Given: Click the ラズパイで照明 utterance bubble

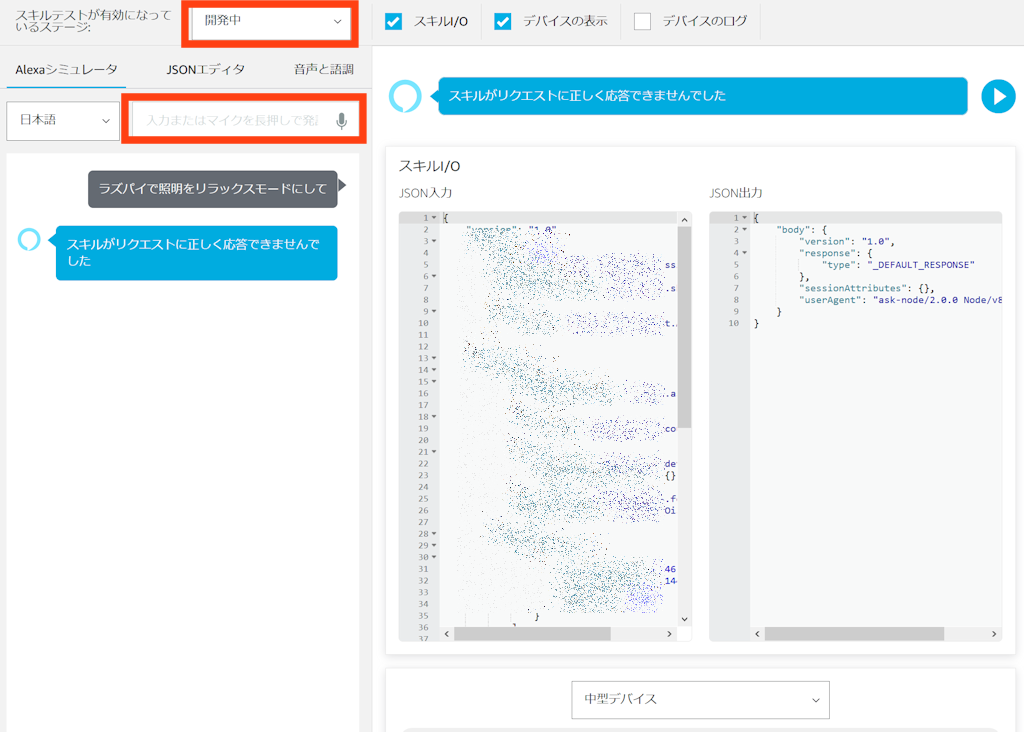Looking at the screenshot, I should tap(212, 189).
